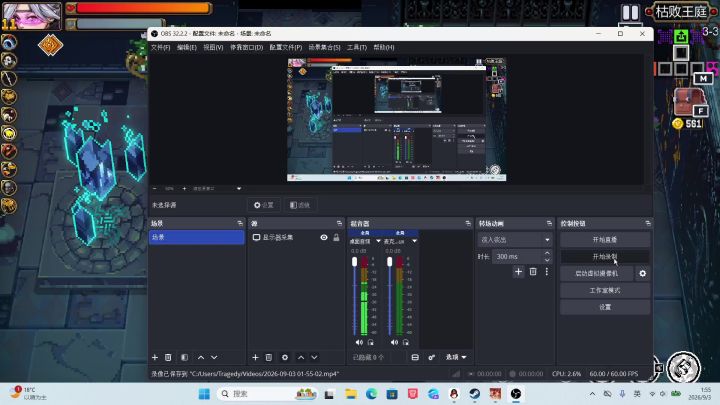Open the Scene Collection menu
The height and width of the screenshot is (405, 720).
coord(325,47)
